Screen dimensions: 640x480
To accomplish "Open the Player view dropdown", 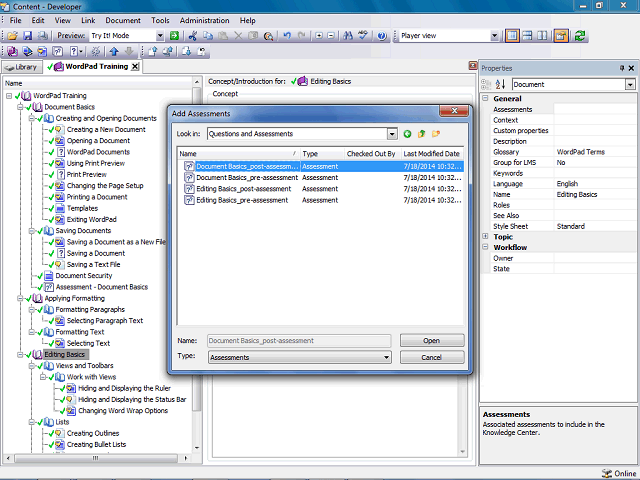I will (x=494, y=36).
